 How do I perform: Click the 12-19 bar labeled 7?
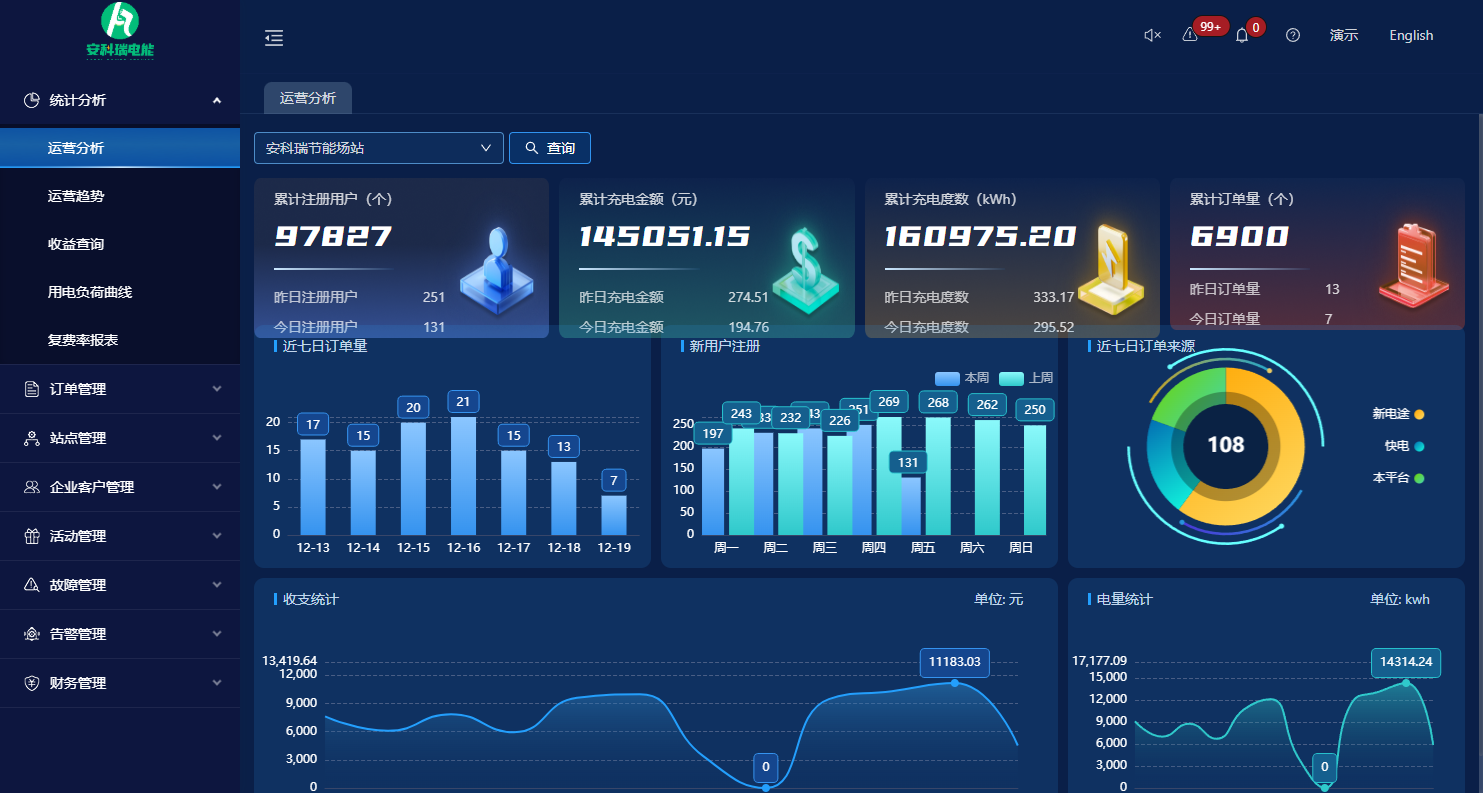click(x=614, y=515)
